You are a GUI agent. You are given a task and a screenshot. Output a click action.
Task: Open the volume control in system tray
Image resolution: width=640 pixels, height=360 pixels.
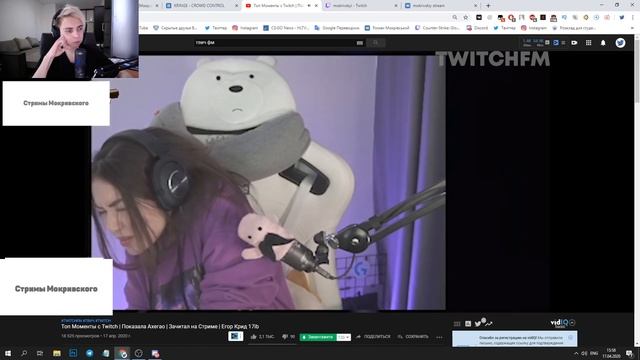[584, 353]
